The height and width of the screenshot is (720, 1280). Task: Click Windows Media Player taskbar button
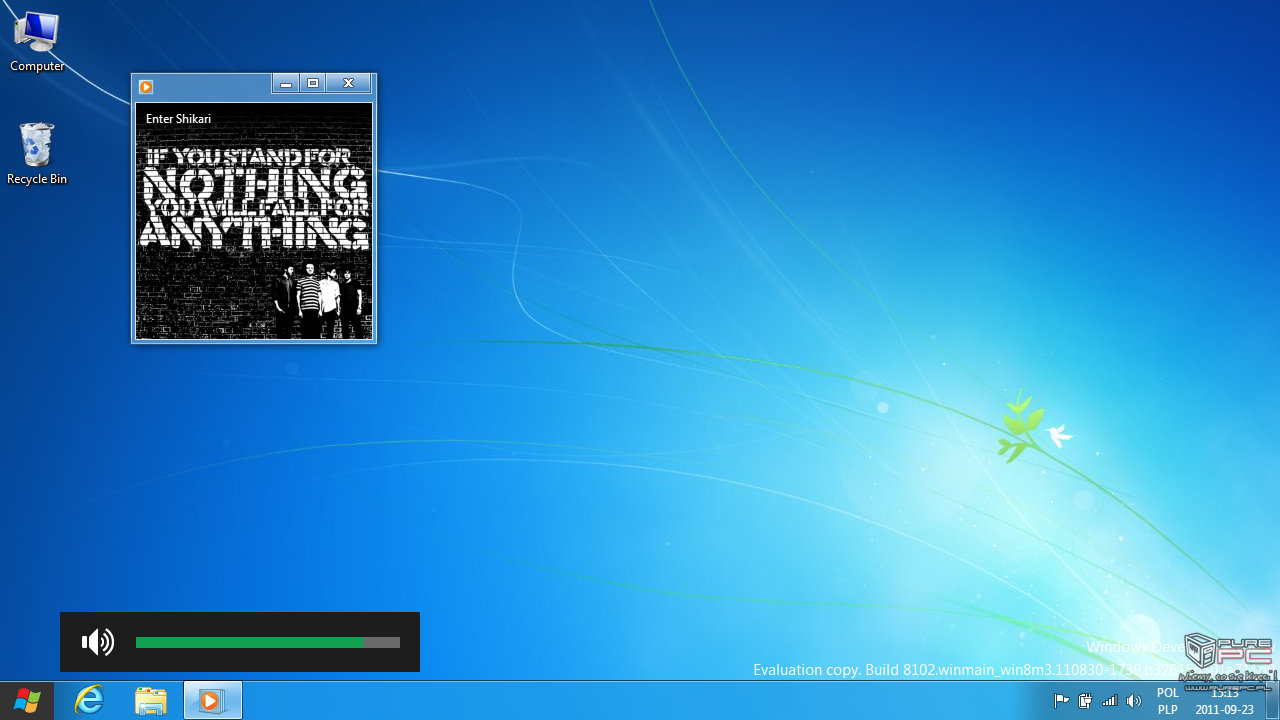[x=212, y=701]
